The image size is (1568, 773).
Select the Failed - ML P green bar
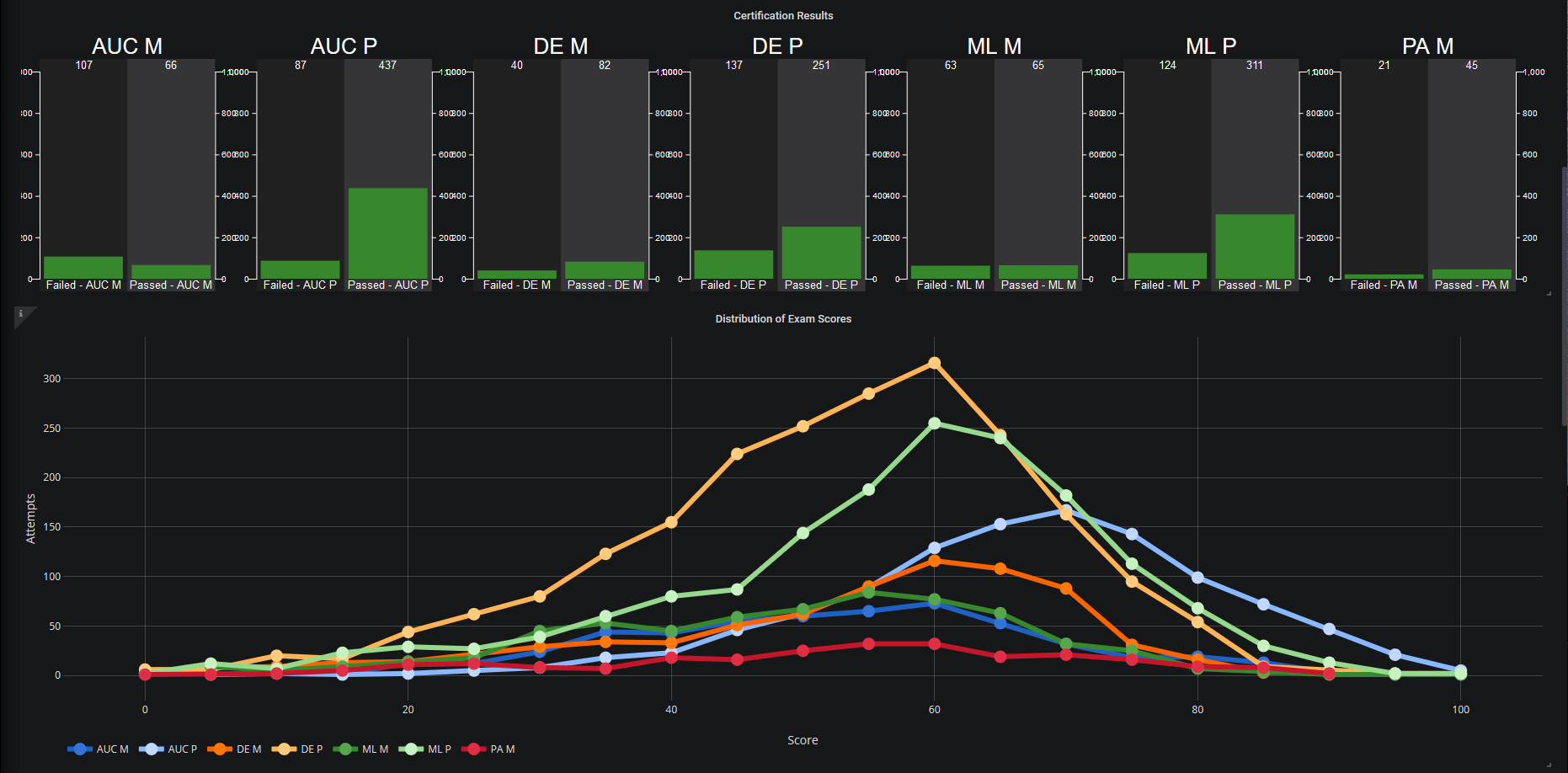[x=1167, y=266]
